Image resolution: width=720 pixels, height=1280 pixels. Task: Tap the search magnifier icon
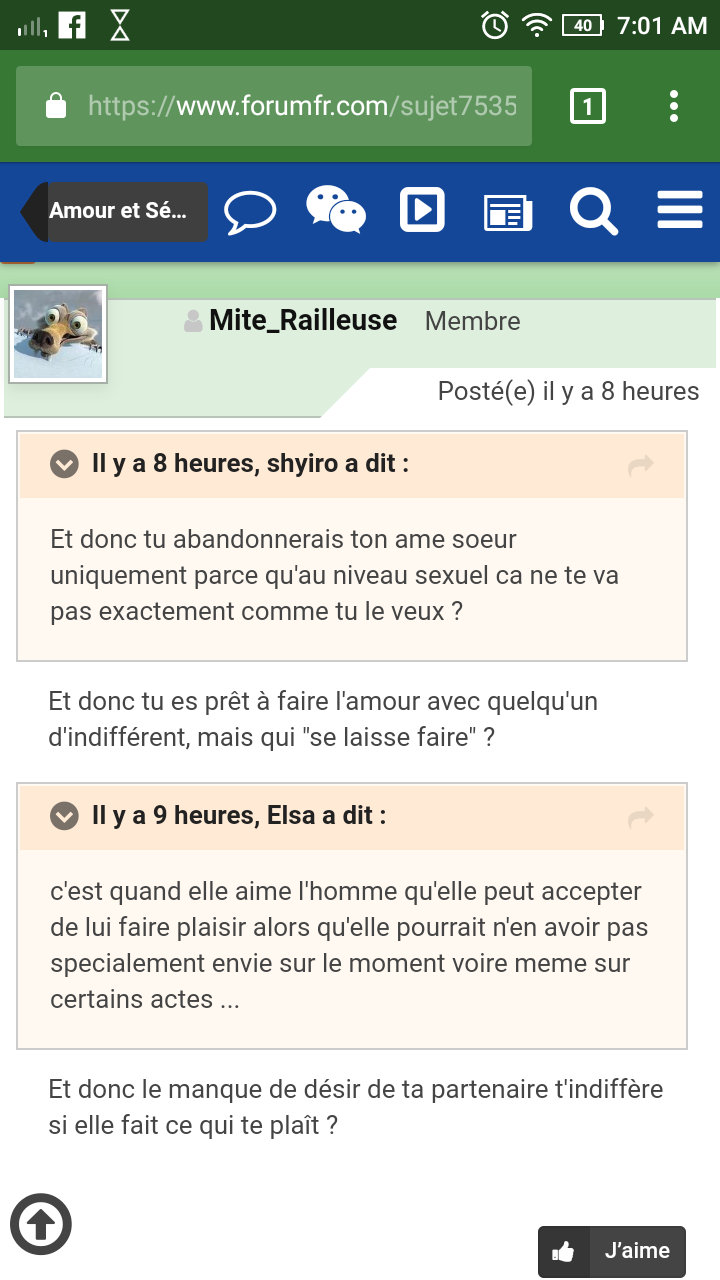[x=594, y=212]
